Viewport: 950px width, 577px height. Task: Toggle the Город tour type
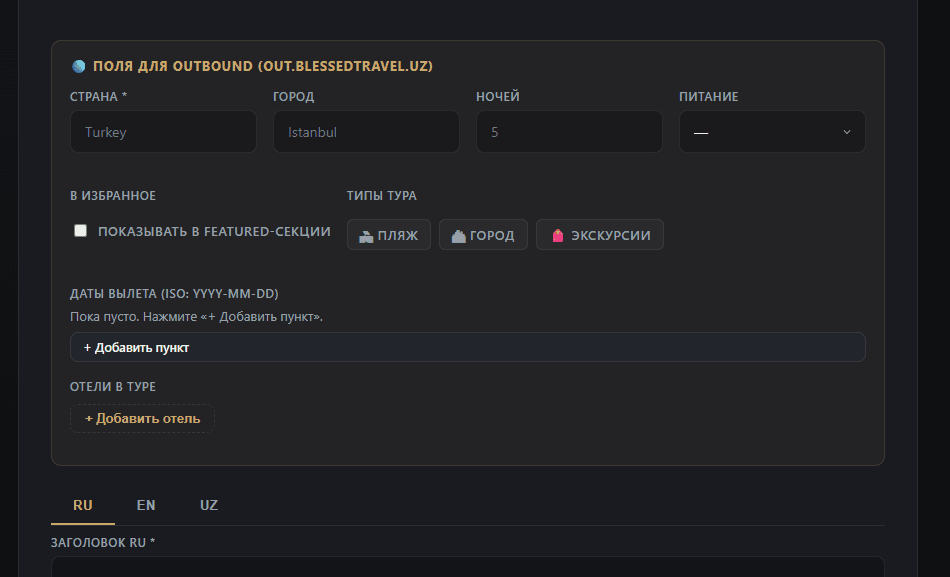point(483,235)
